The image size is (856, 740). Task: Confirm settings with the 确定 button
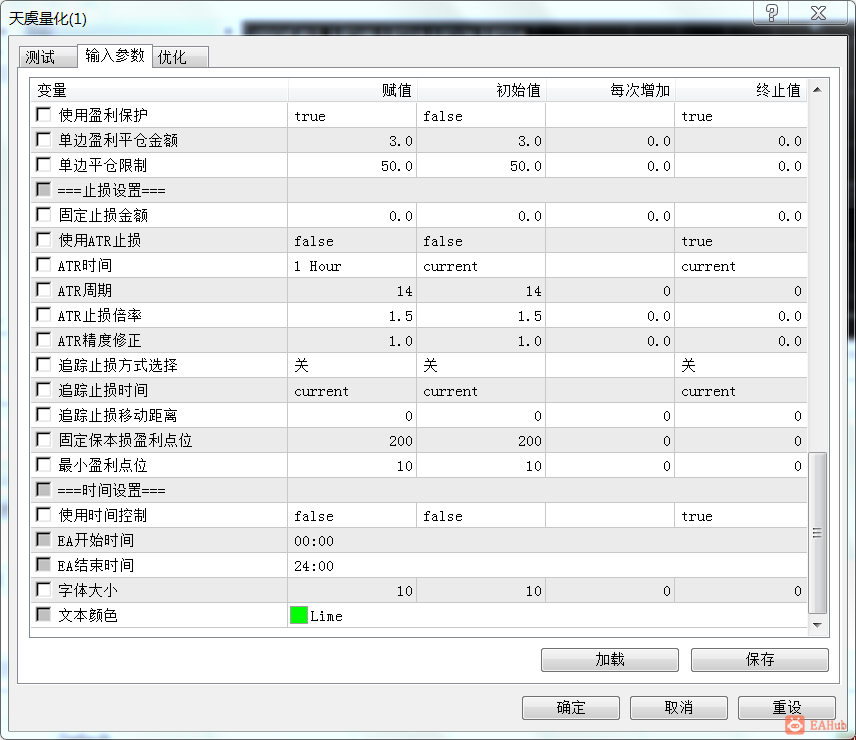tap(570, 708)
